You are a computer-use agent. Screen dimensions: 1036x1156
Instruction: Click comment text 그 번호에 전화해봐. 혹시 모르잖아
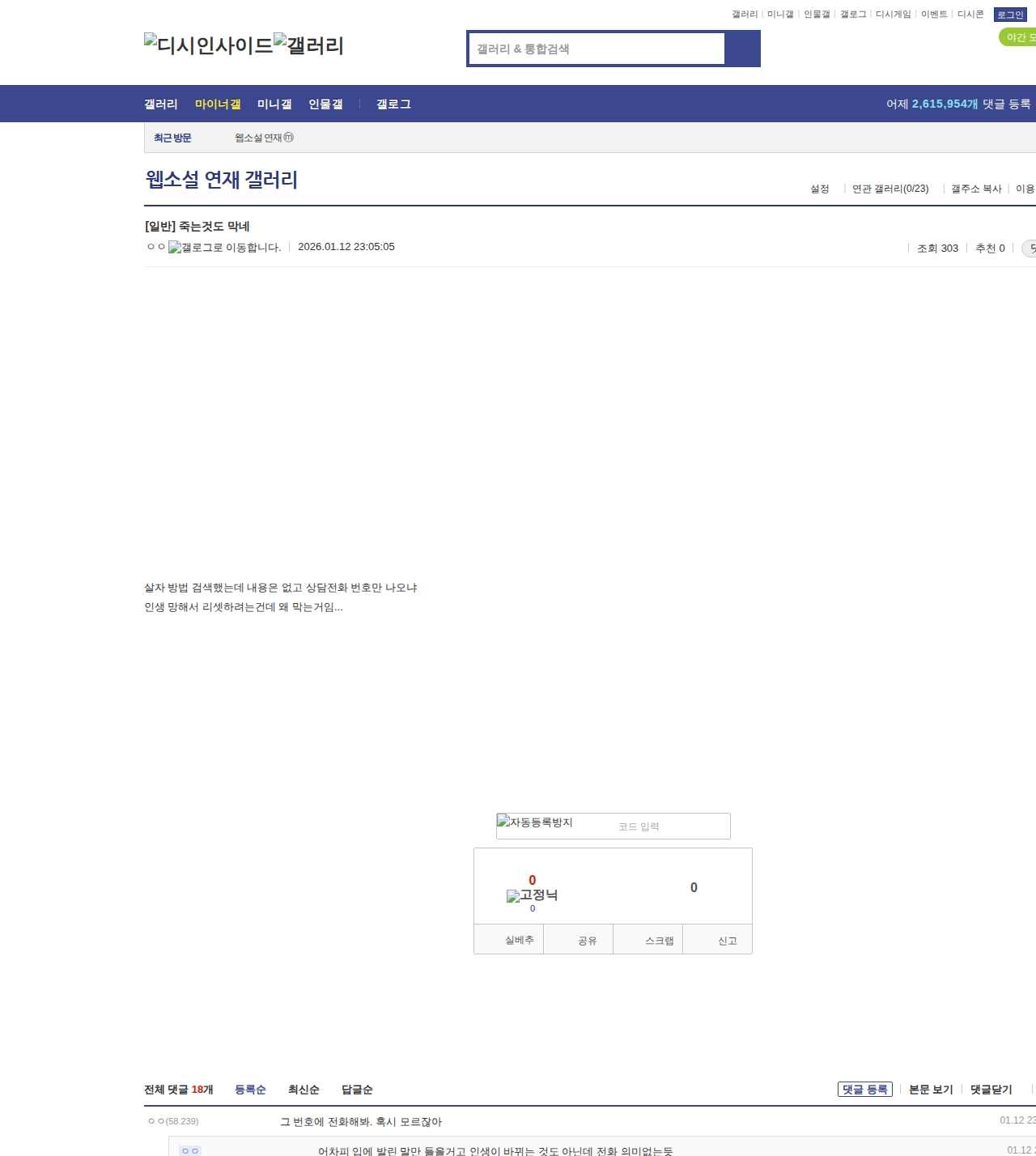[x=361, y=1122]
